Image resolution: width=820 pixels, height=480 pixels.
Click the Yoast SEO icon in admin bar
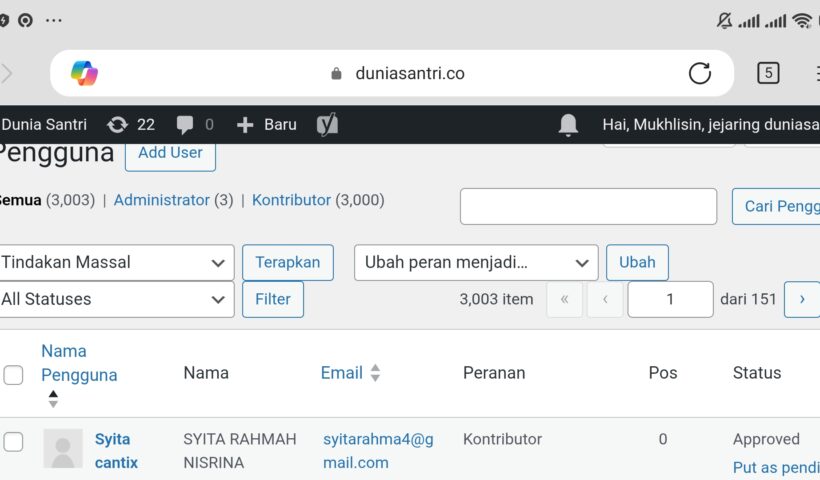[x=327, y=125]
